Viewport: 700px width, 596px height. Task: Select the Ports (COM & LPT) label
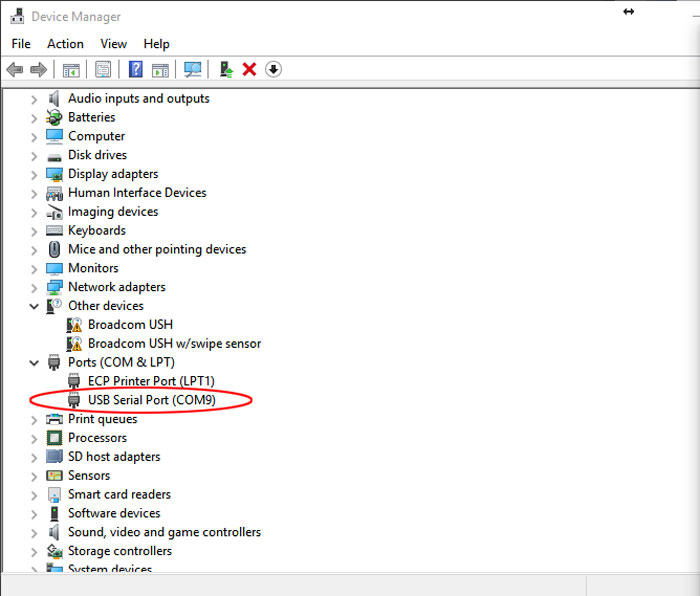pyautogui.click(x=121, y=362)
